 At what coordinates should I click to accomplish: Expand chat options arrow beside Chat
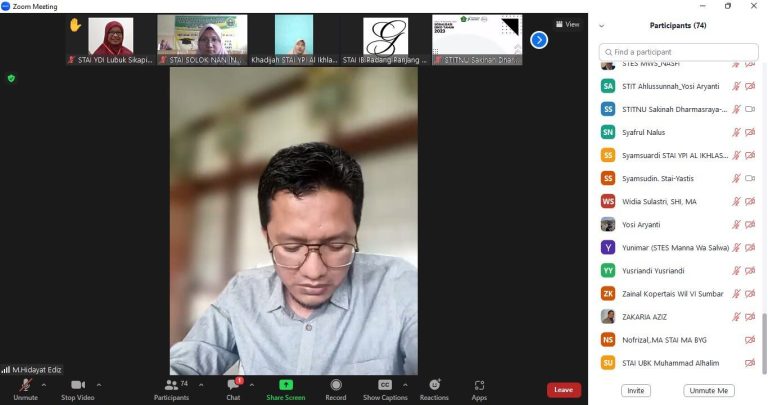click(x=252, y=385)
